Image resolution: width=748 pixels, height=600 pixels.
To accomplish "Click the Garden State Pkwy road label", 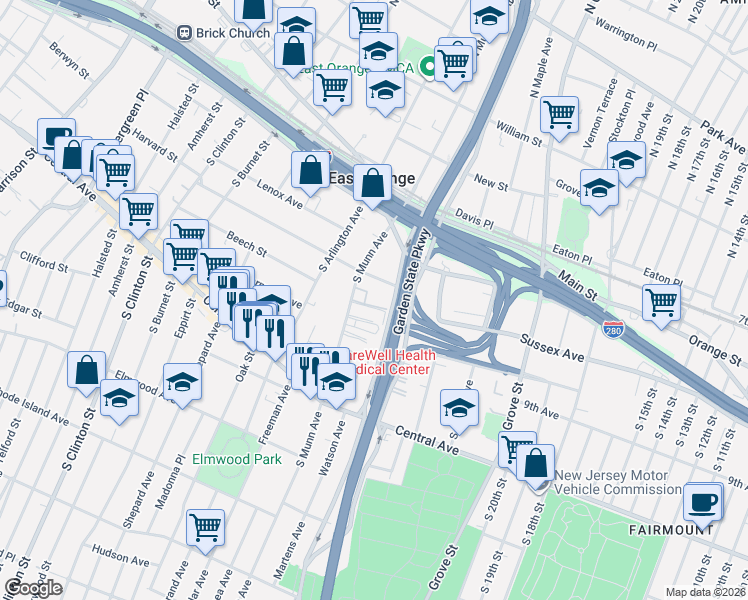I will click(412, 281).
